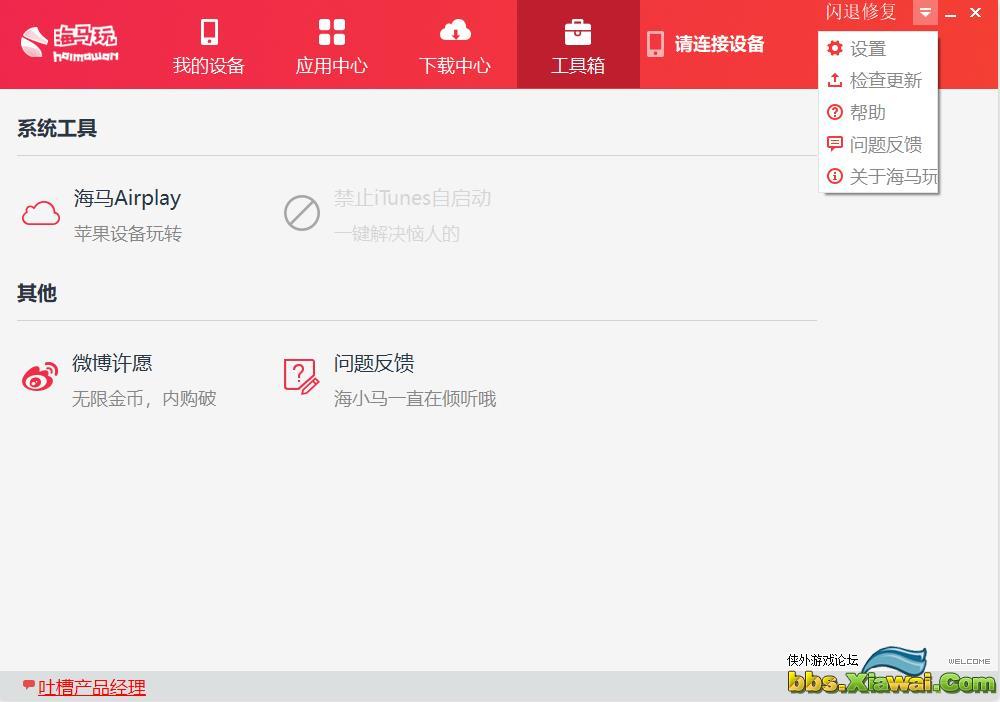Click 问题反馈 in dropdown menu
The image size is (1000, 702).
click(x=885, y=145)
